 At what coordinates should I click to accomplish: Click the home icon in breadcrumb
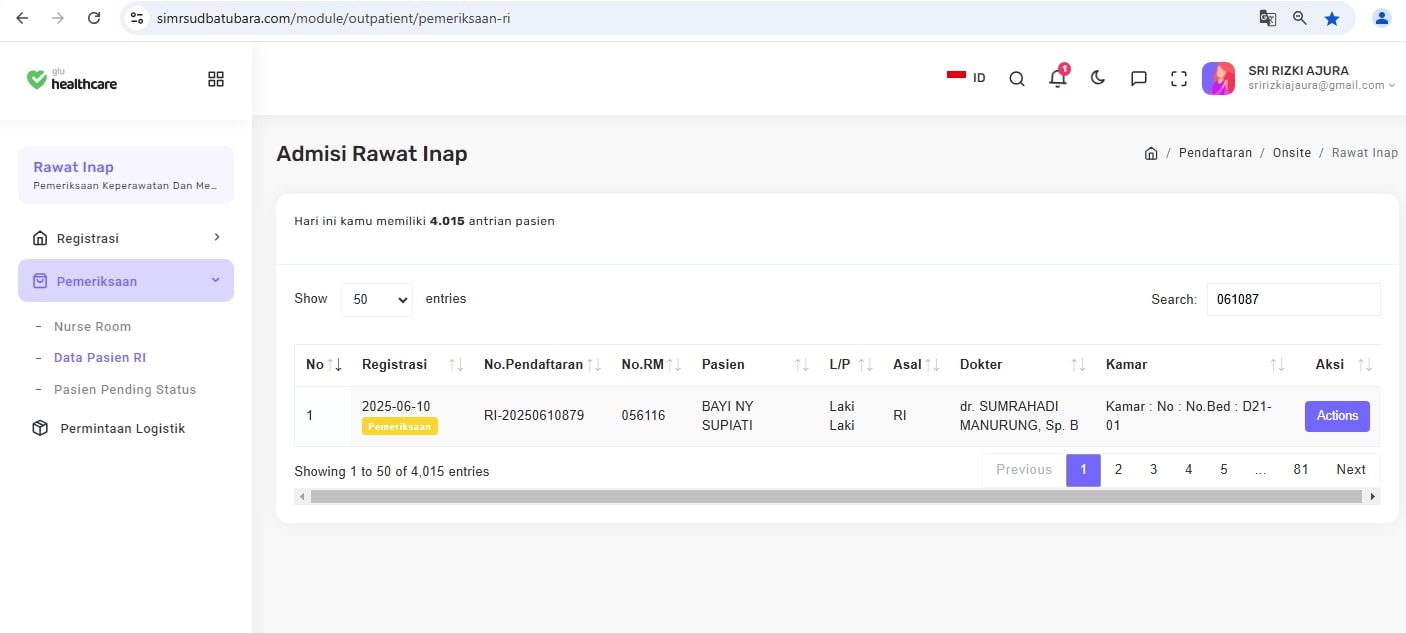1151,153
